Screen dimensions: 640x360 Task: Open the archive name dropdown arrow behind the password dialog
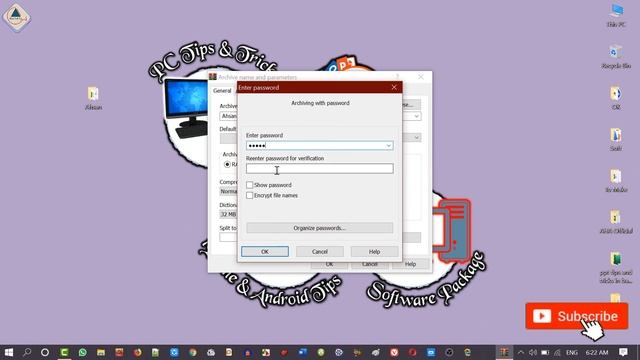pos(416,116)
